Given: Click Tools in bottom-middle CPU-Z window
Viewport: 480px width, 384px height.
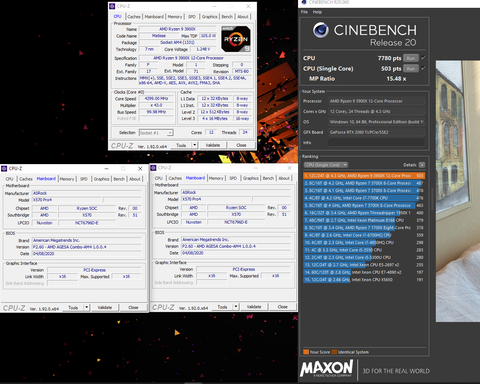Looking at the screenshot, I should pos(222,307).
